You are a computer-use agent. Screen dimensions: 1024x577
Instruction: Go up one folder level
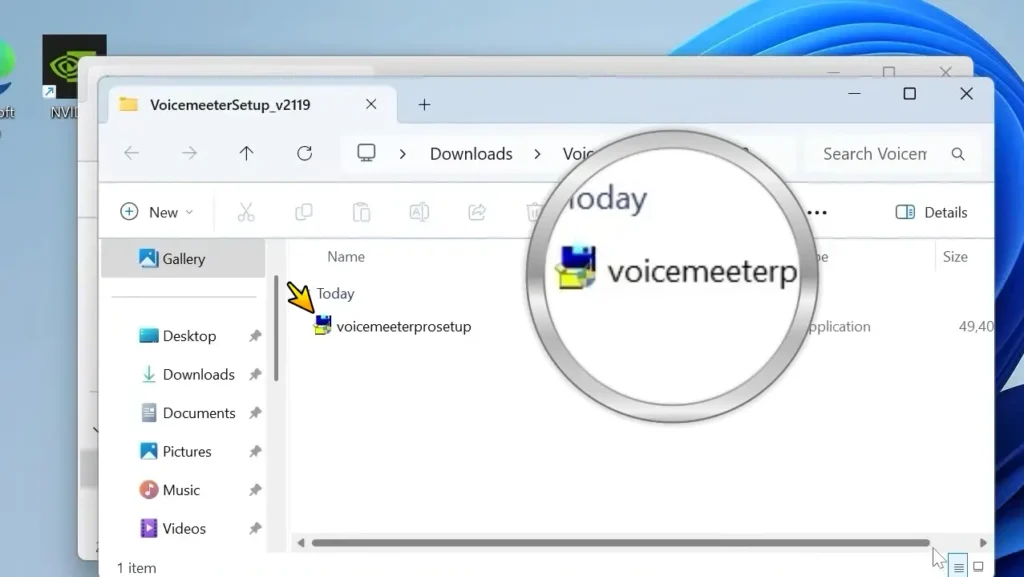click(246, 153)
